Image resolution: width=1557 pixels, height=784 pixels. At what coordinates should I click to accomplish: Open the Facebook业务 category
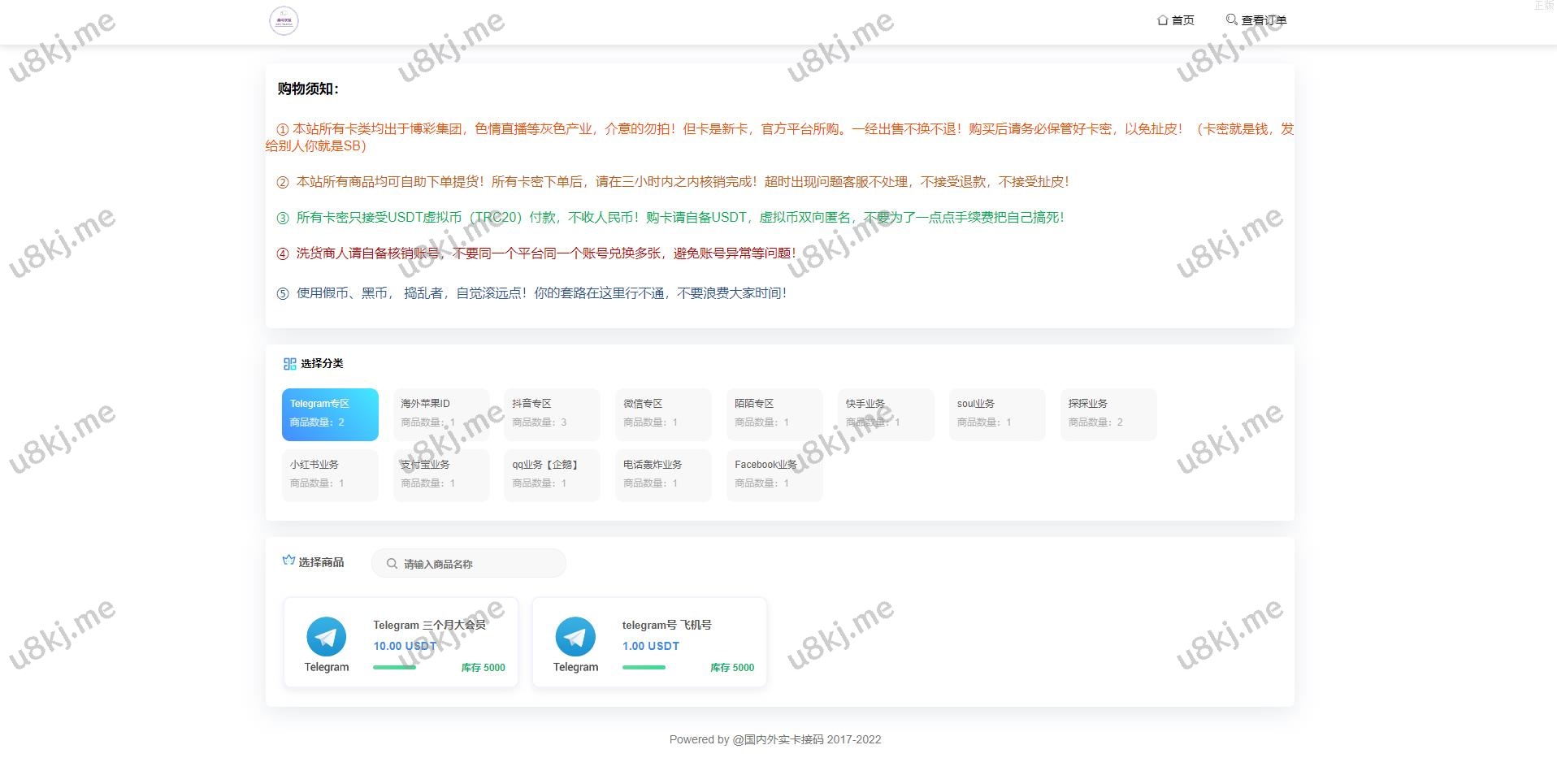pos(774,475)
